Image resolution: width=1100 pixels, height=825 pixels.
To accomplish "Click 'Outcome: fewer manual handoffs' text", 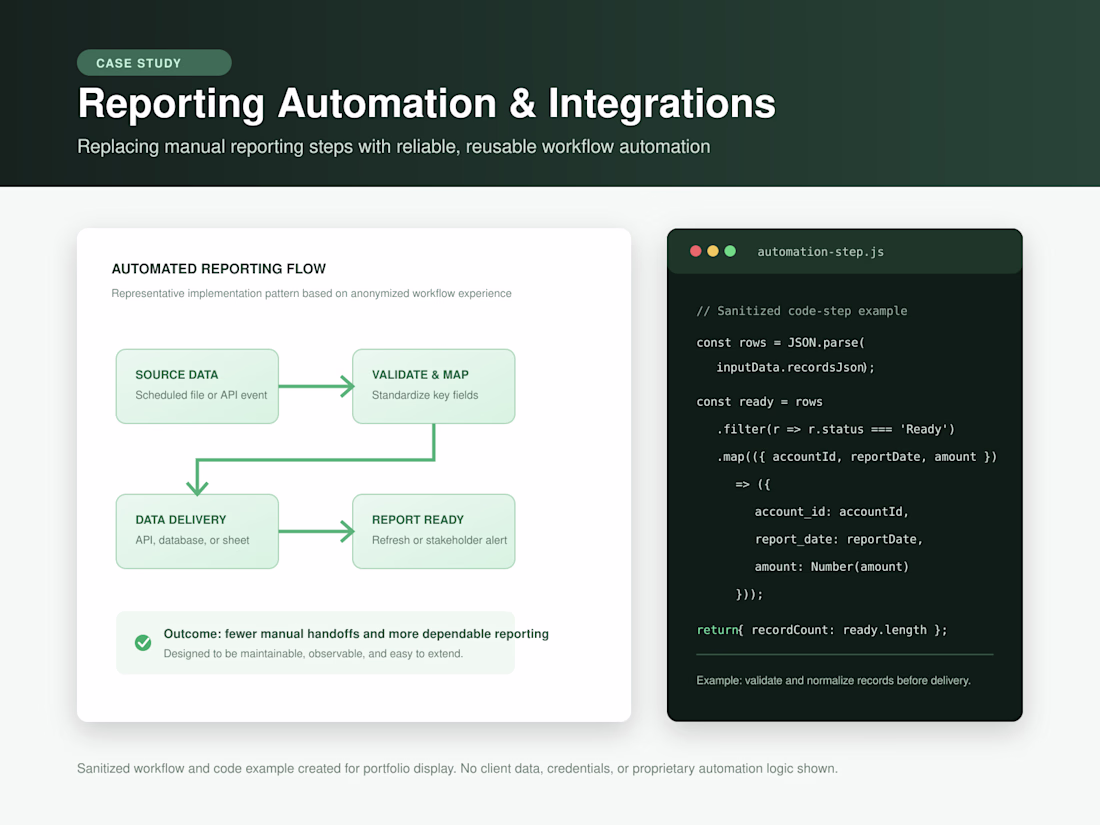I will pos(356,633).
